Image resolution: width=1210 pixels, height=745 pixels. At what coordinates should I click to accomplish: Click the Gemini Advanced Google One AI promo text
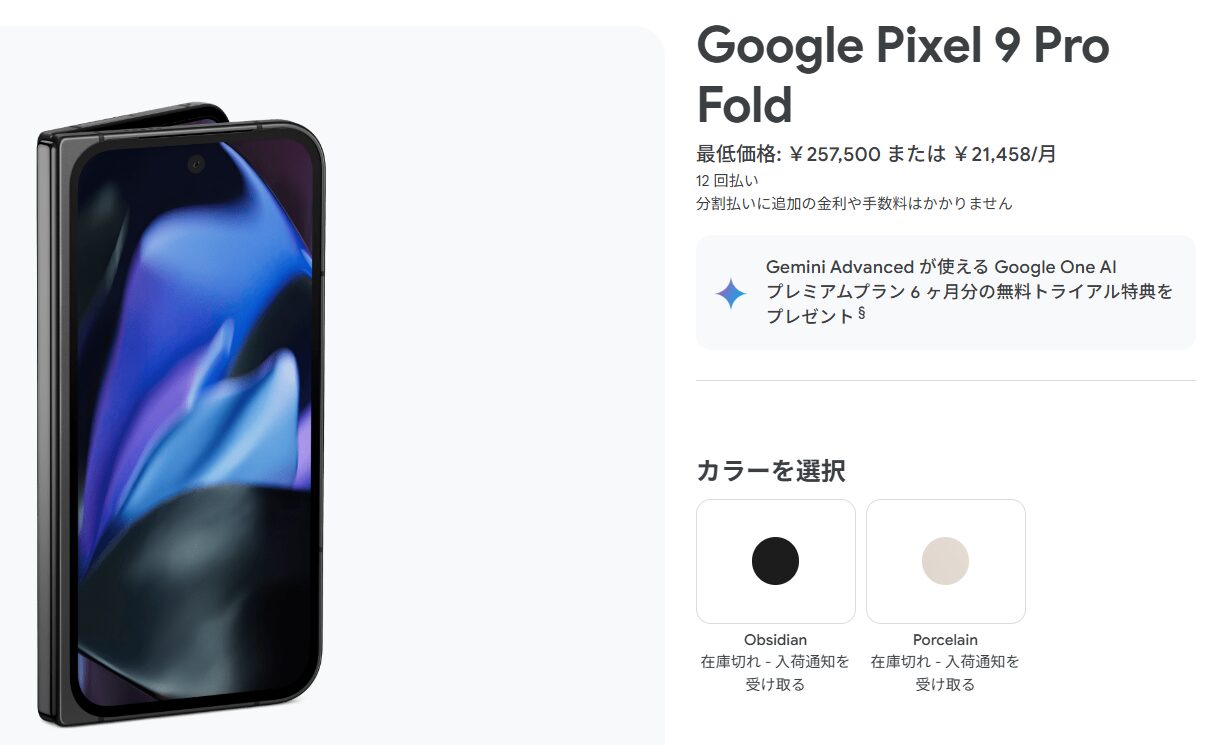(x=968, y=291)
